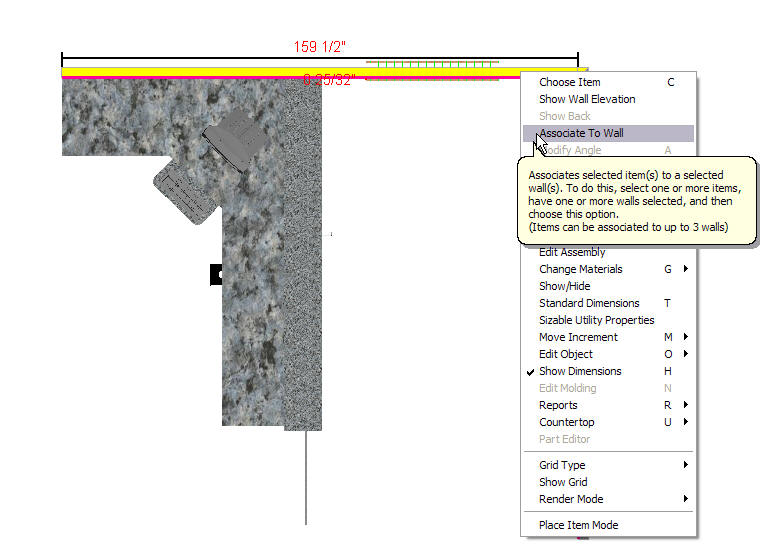The height and width of the screenshot is (555, 760).
Task: Expand arrow beside Move Increment
Action: click(x=686, y=336)
